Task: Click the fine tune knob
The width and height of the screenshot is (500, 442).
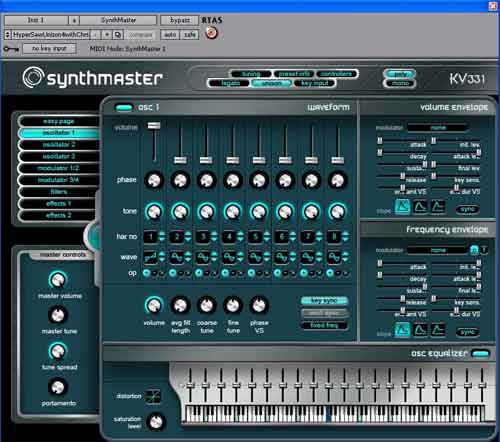Action: click(233, 305)
